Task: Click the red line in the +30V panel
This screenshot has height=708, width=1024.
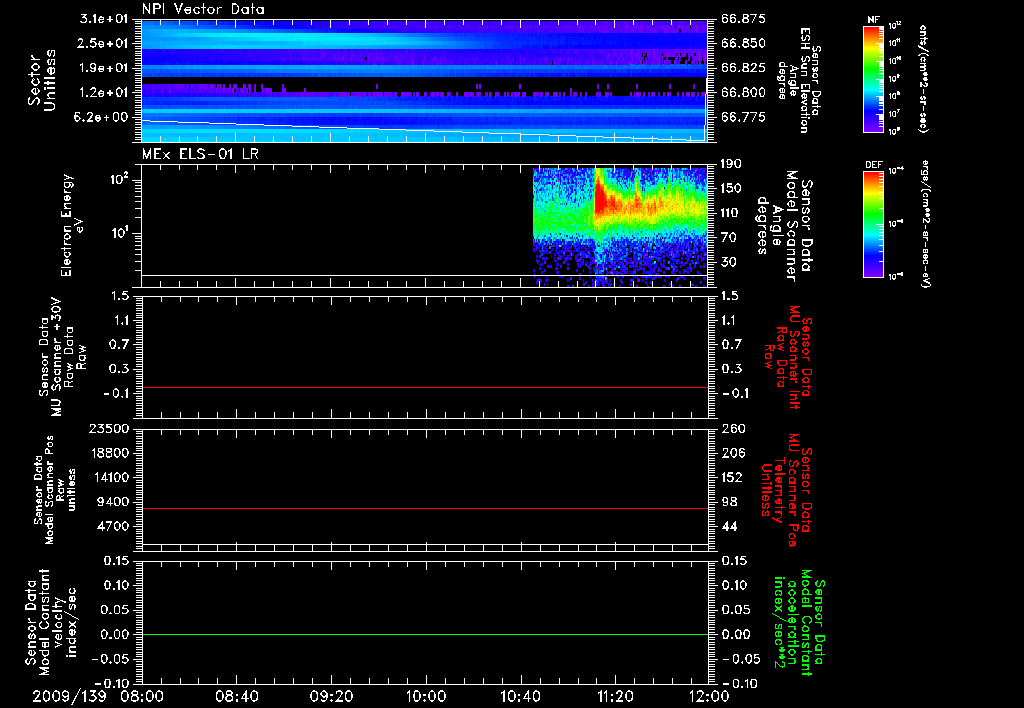Action: (425, 387)
